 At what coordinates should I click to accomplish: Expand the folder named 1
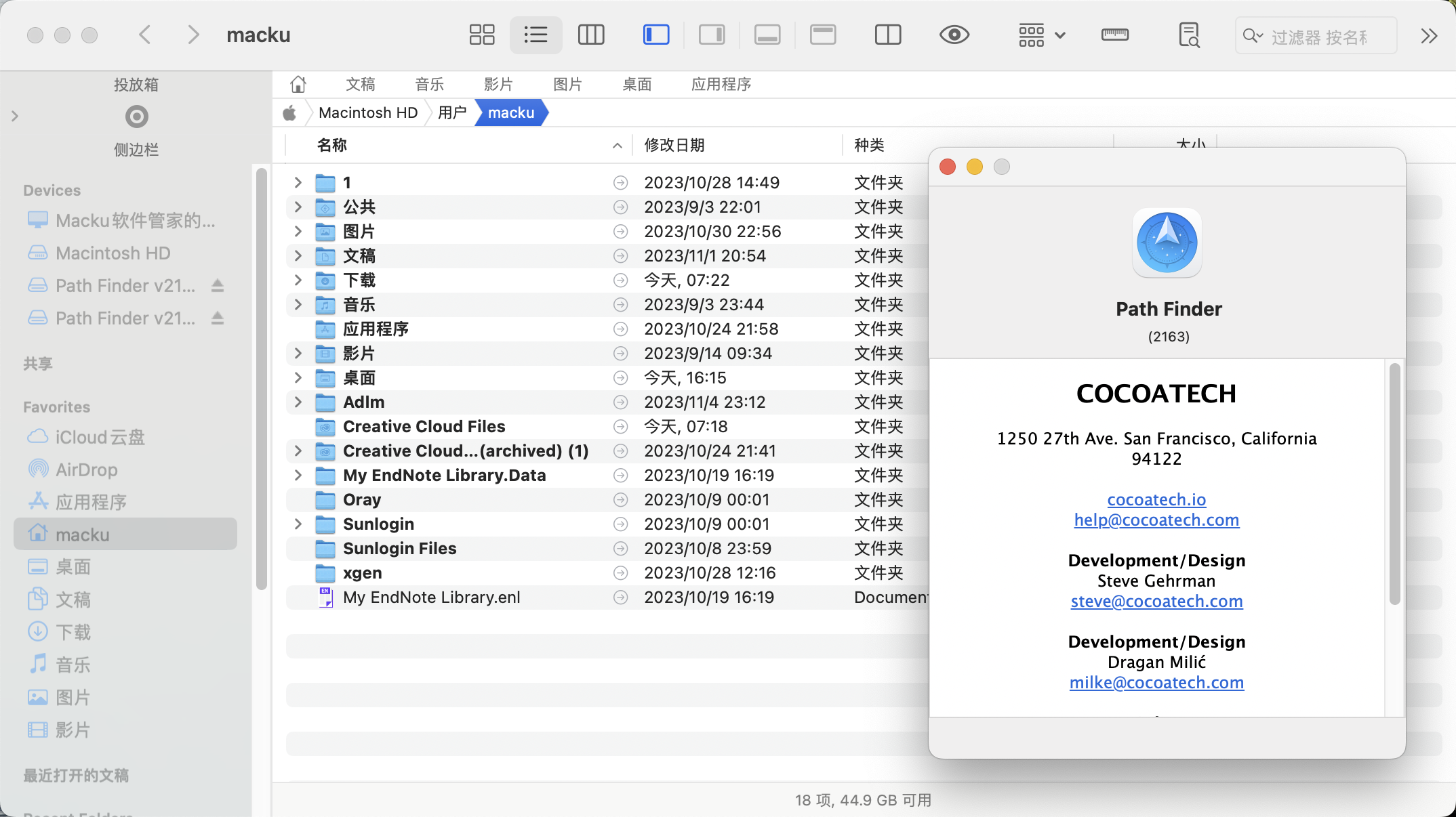coord(298,182)
